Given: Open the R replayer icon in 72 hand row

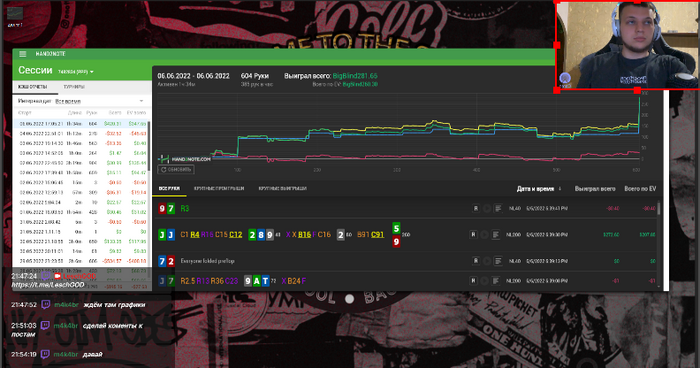Looking at the screenshot, I should pyautogui.click(x=476, y=261).
